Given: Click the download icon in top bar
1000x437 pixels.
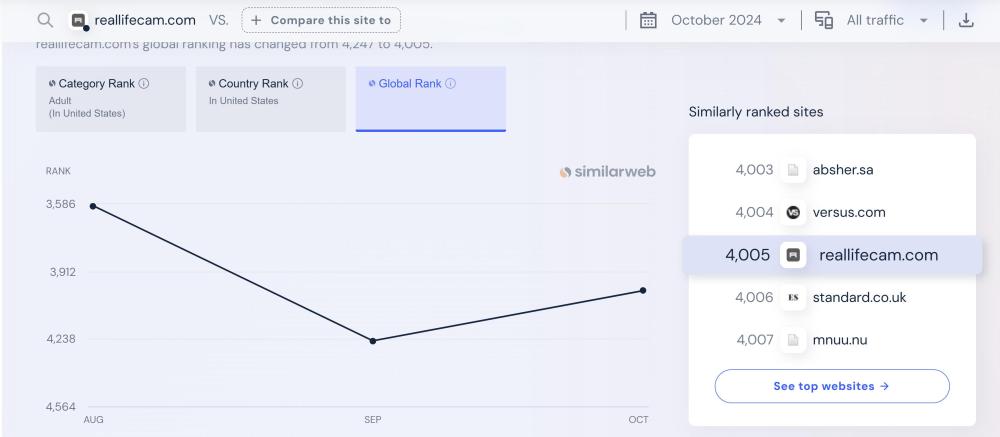Looking at the screenshot, I should [x=966, y=20].
